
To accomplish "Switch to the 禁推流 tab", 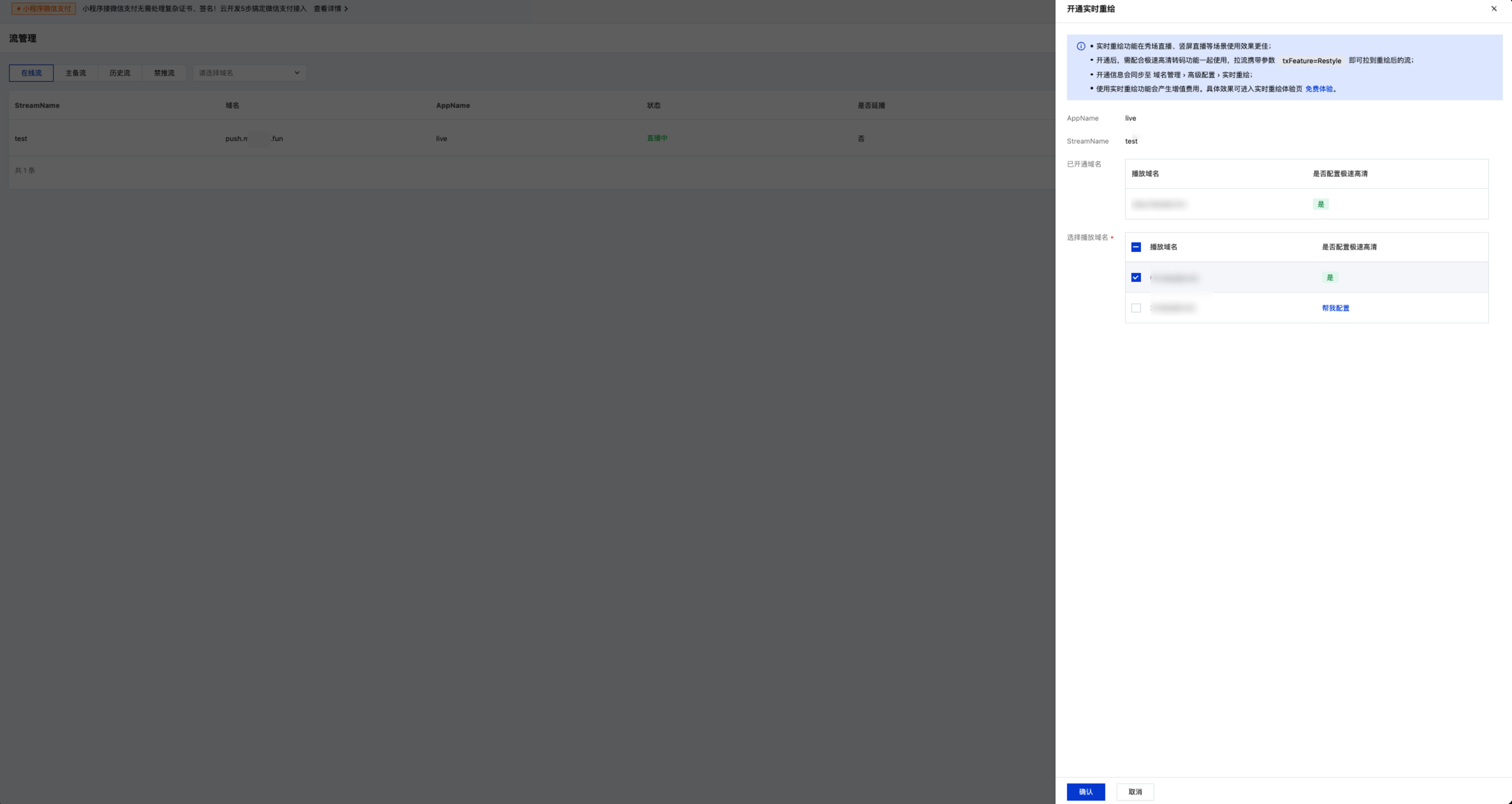I will click(164, 73).
